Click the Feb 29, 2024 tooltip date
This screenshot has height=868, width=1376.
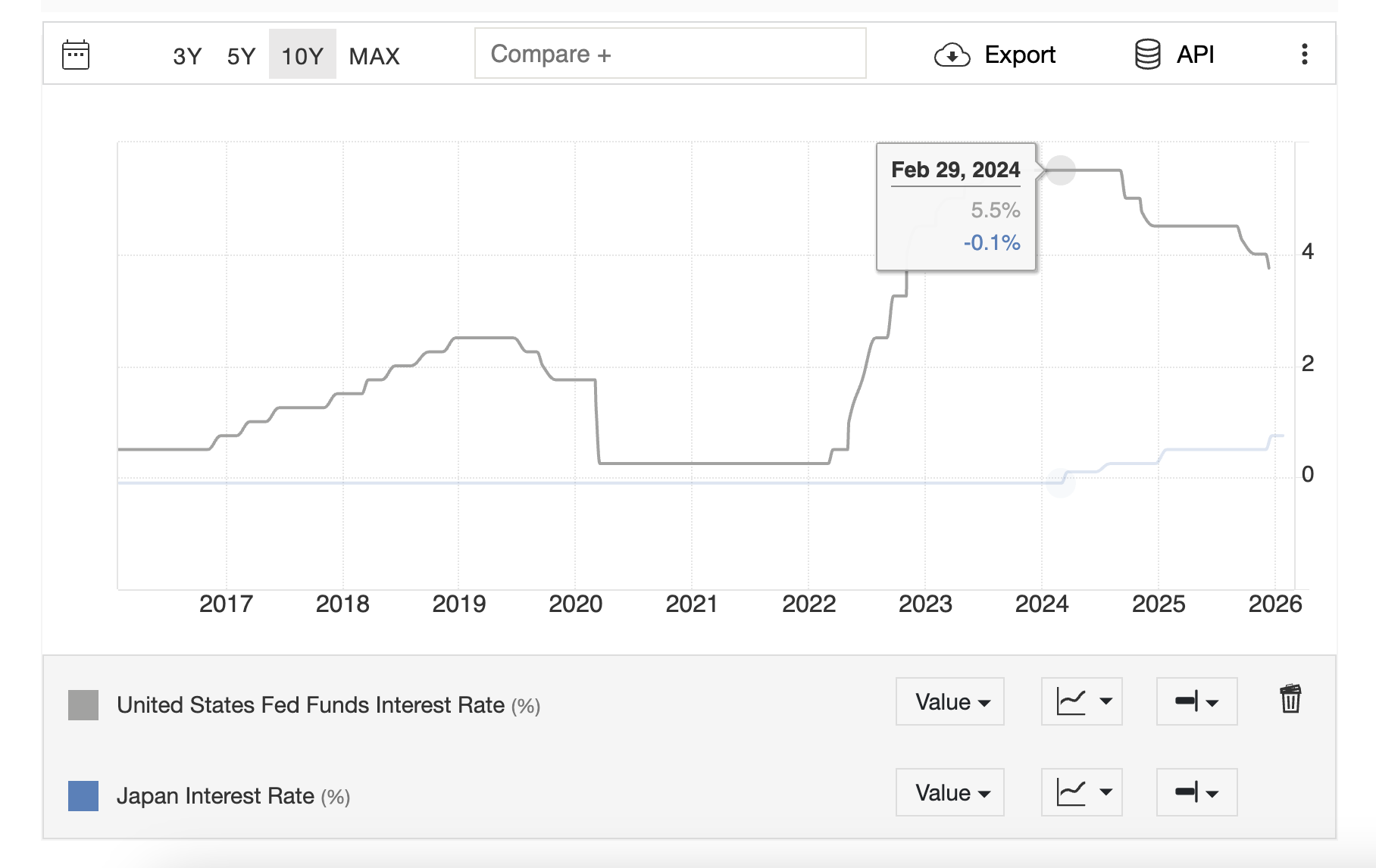(x=955, y=170)
